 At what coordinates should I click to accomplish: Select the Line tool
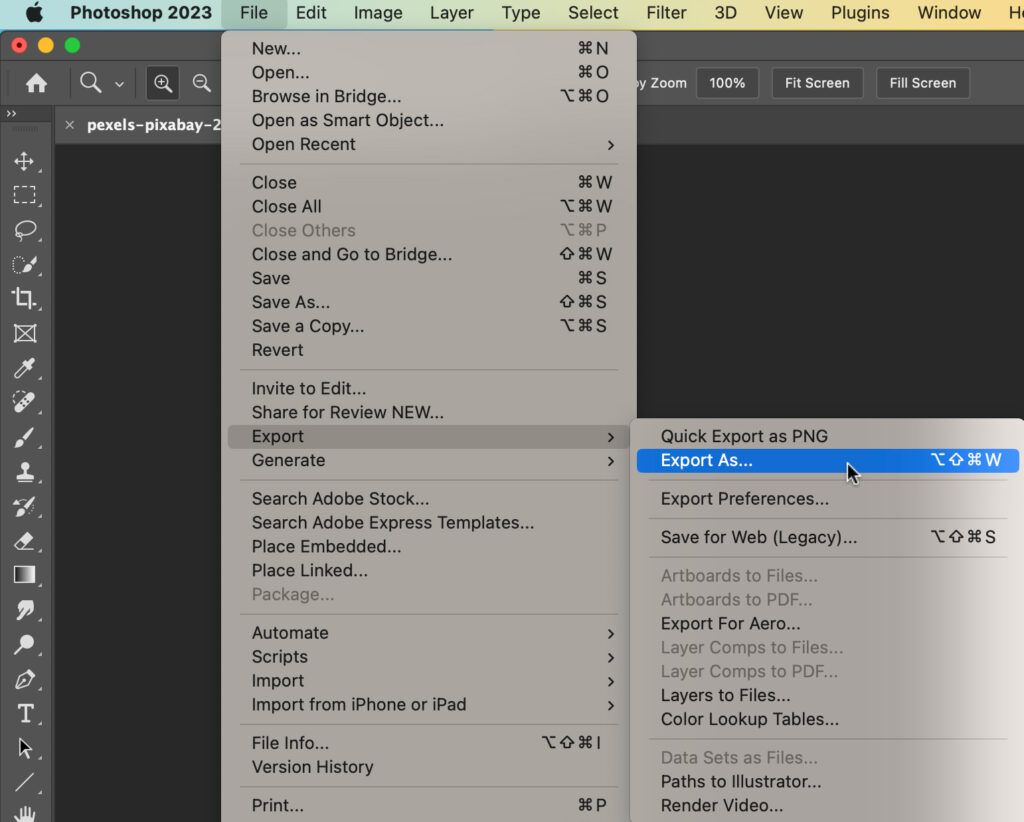tap(24, 782)
